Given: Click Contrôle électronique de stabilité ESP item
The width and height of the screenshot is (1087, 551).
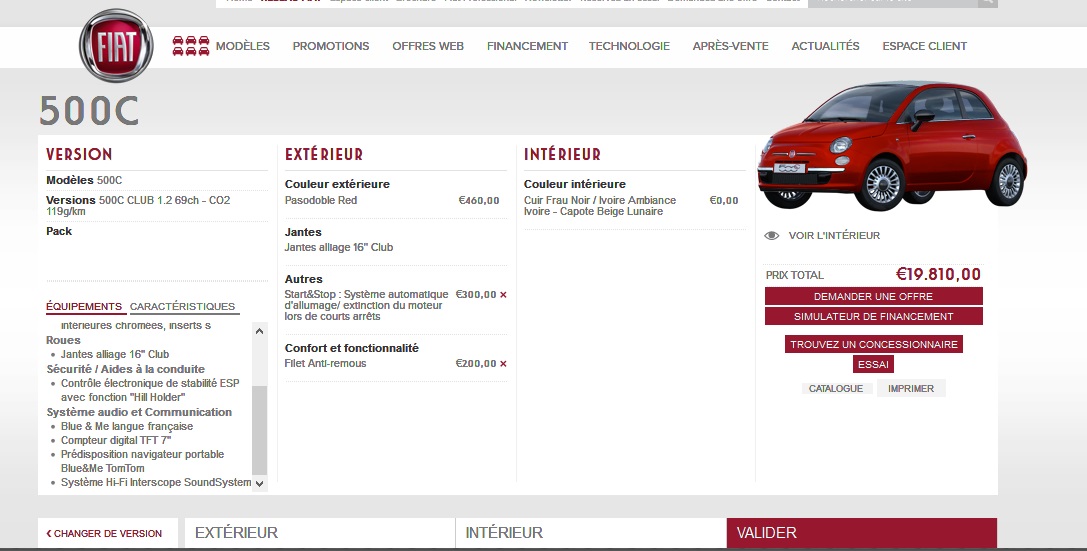Looking at the screenshot, I should point(150,390).
